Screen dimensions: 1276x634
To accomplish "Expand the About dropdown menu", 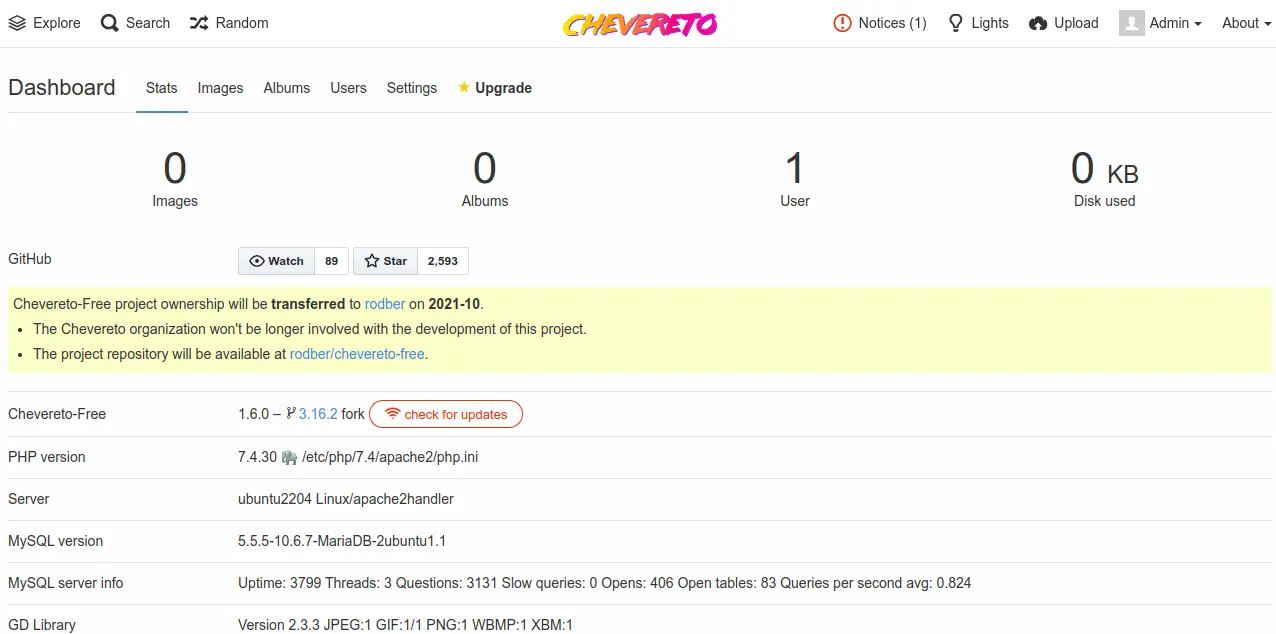I will pyautogui.click(x=1246, y=23).
